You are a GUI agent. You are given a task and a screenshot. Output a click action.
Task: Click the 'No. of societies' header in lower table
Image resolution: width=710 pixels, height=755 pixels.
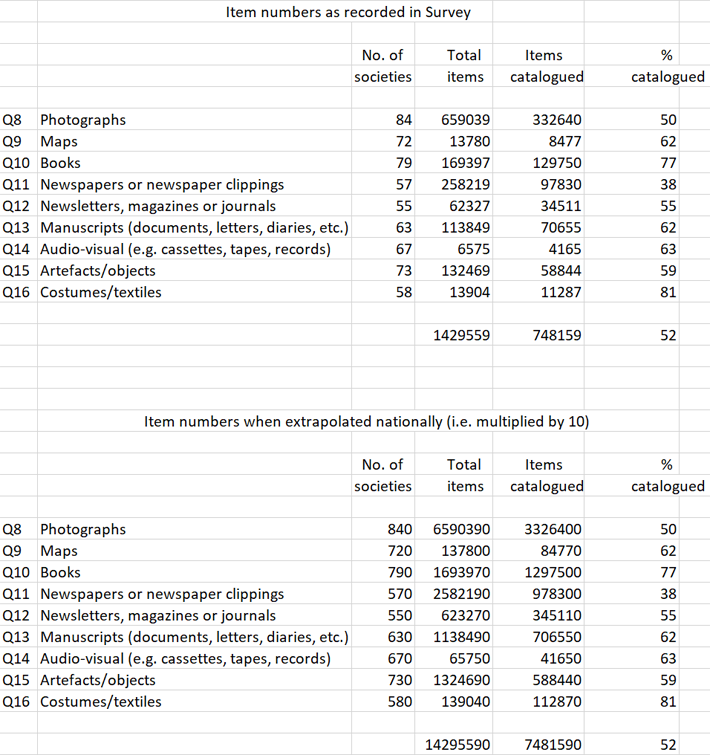383,475
